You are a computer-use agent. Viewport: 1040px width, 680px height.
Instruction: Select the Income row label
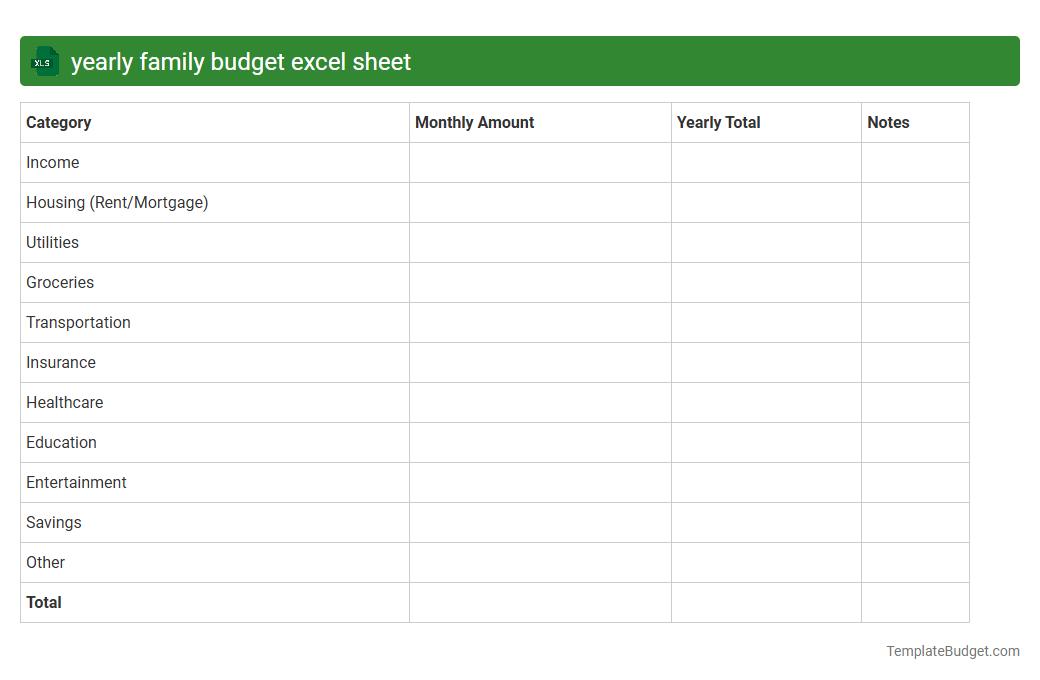[53, 162]
